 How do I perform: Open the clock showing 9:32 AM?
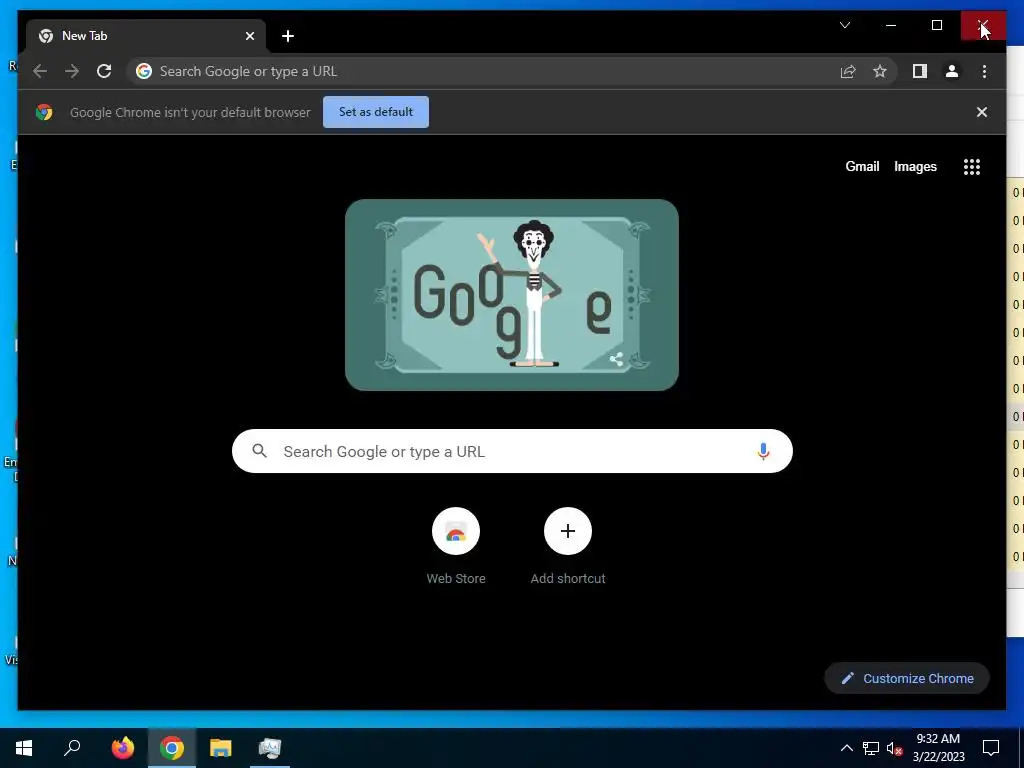pyautogui.click(x=938, y=748)
